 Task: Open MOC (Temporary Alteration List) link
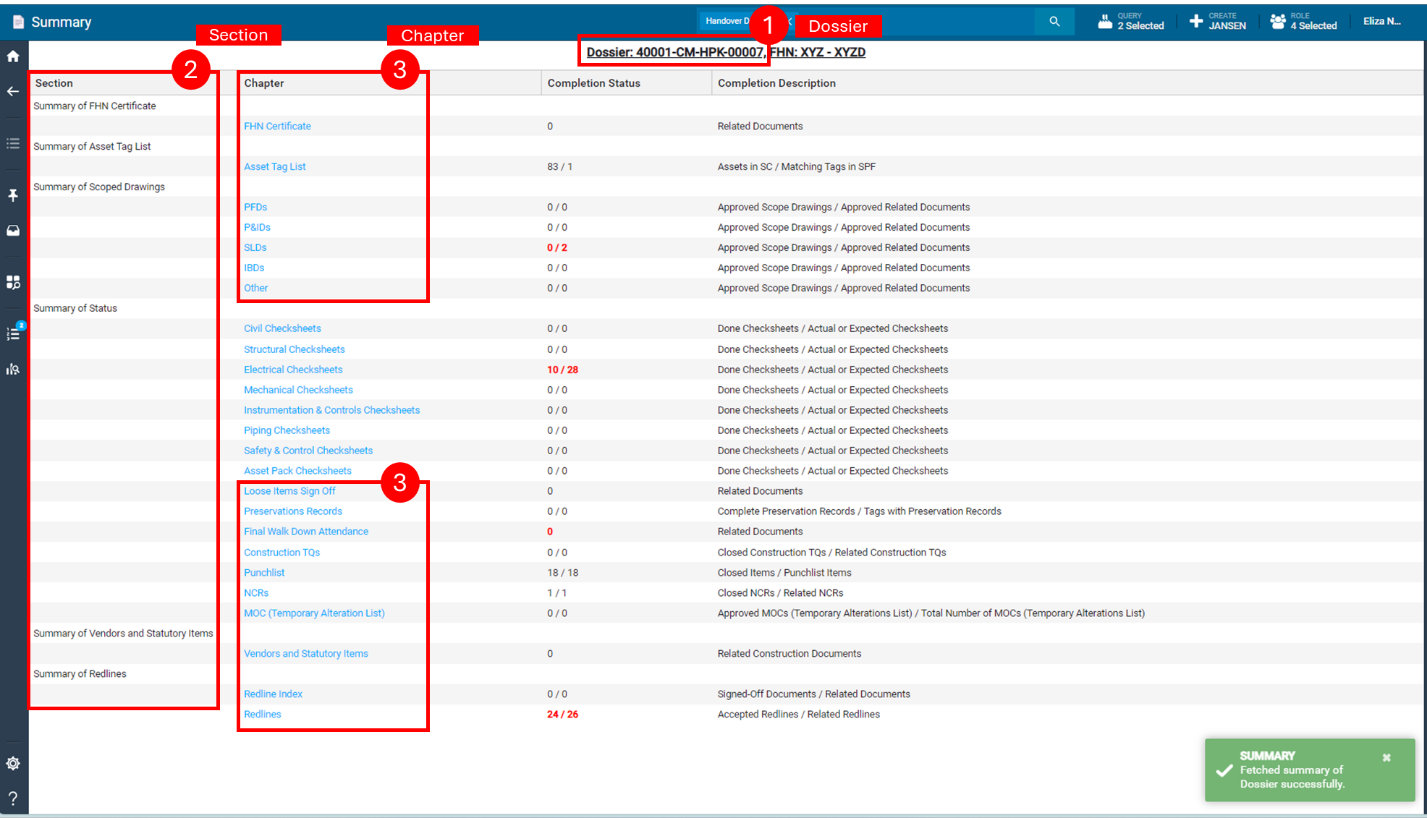click(314, 613)
